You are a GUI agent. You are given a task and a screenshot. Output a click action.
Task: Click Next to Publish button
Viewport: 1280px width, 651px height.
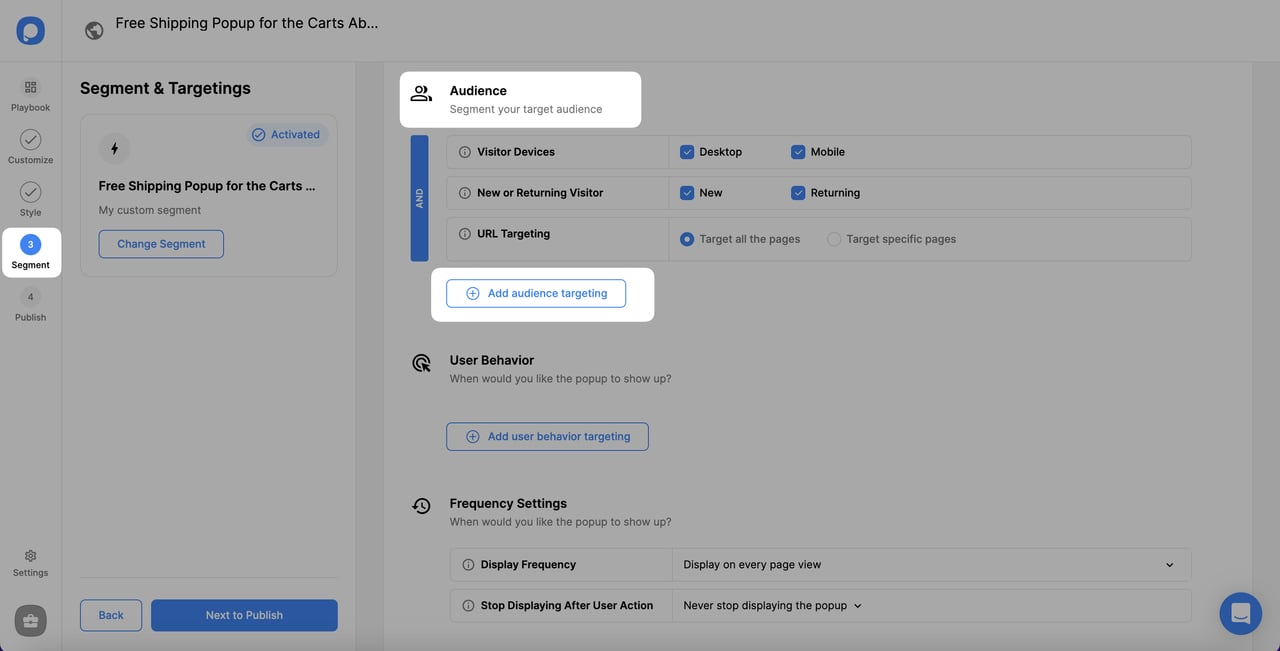coord(244,615)
